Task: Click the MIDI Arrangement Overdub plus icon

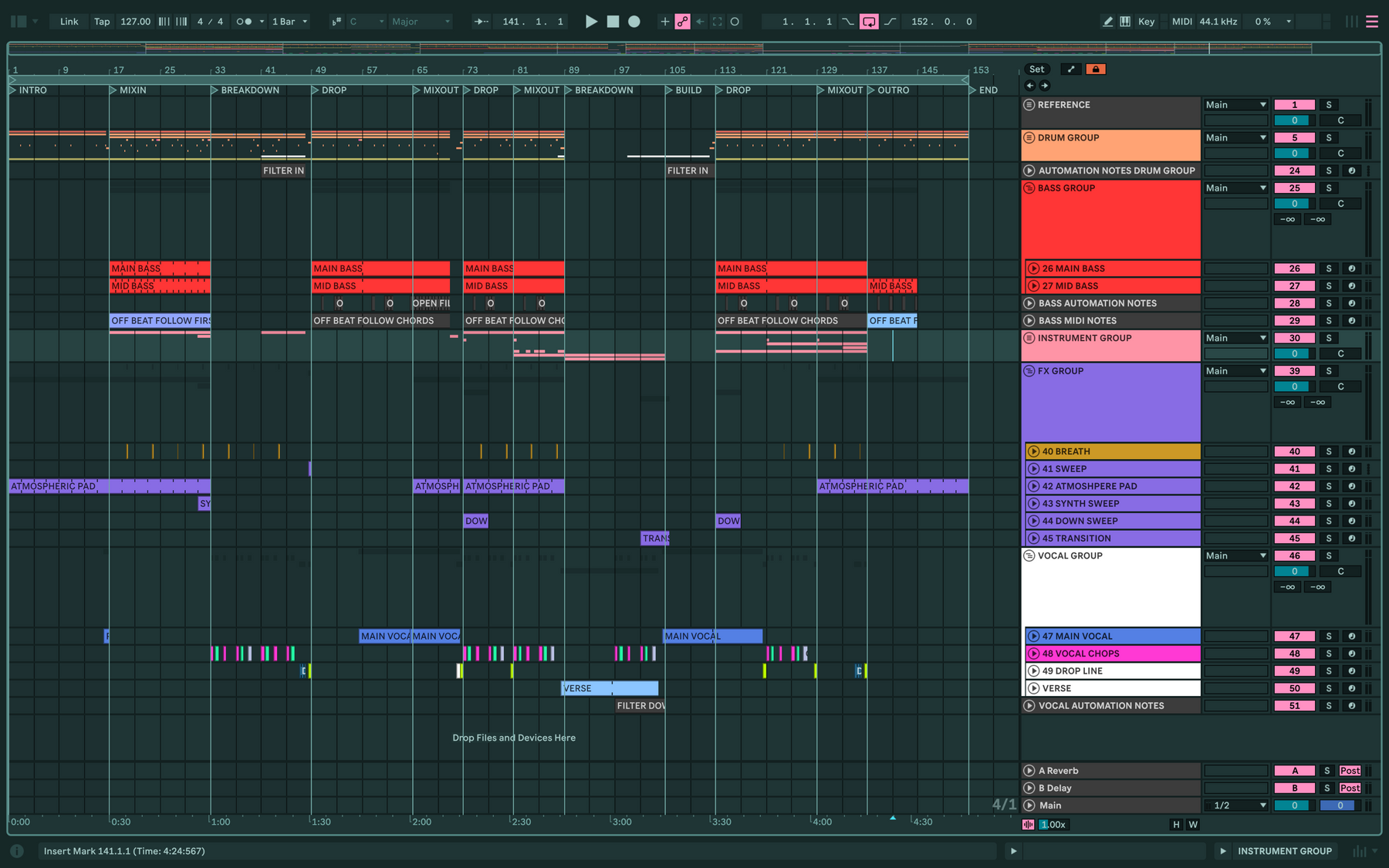Action: pyautogui.click(x=664, y=22)
